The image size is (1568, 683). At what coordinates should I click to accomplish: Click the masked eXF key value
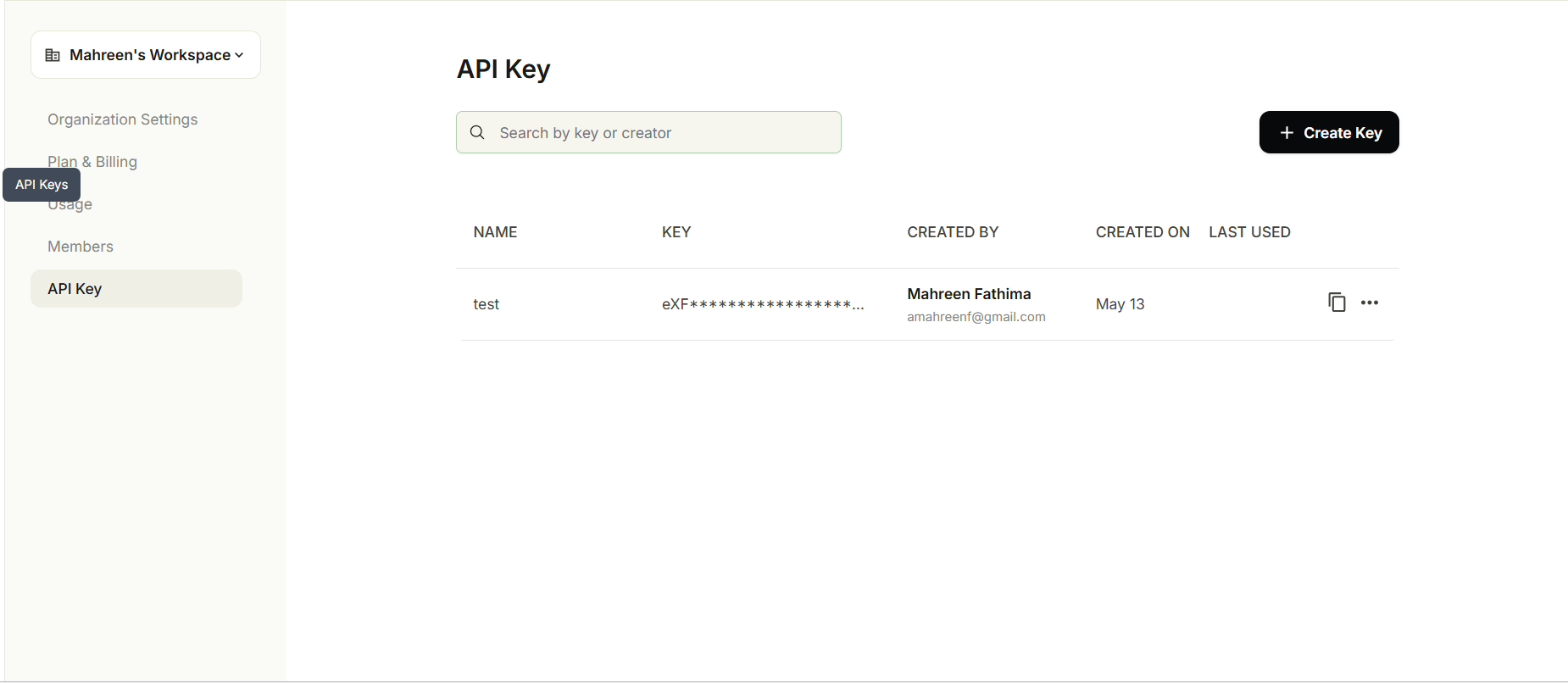click(763, 304)
